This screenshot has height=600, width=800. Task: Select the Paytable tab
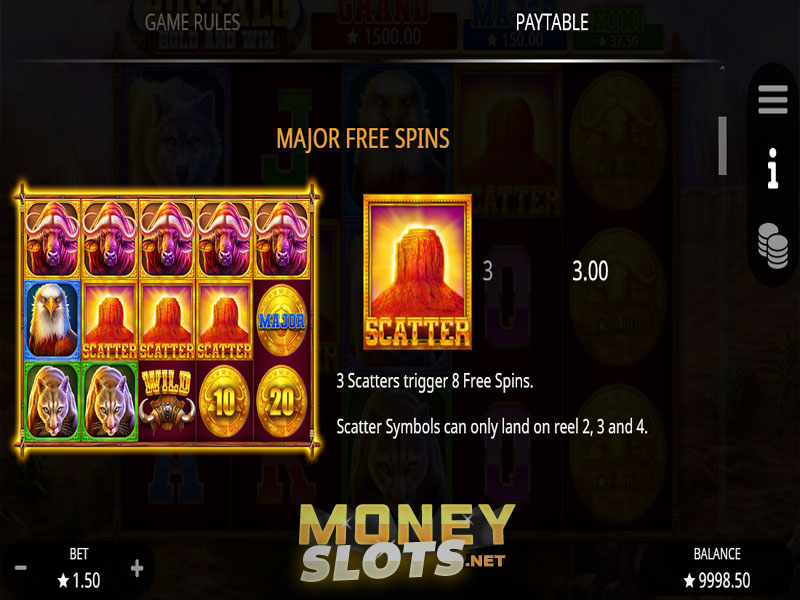pos(552,22)
